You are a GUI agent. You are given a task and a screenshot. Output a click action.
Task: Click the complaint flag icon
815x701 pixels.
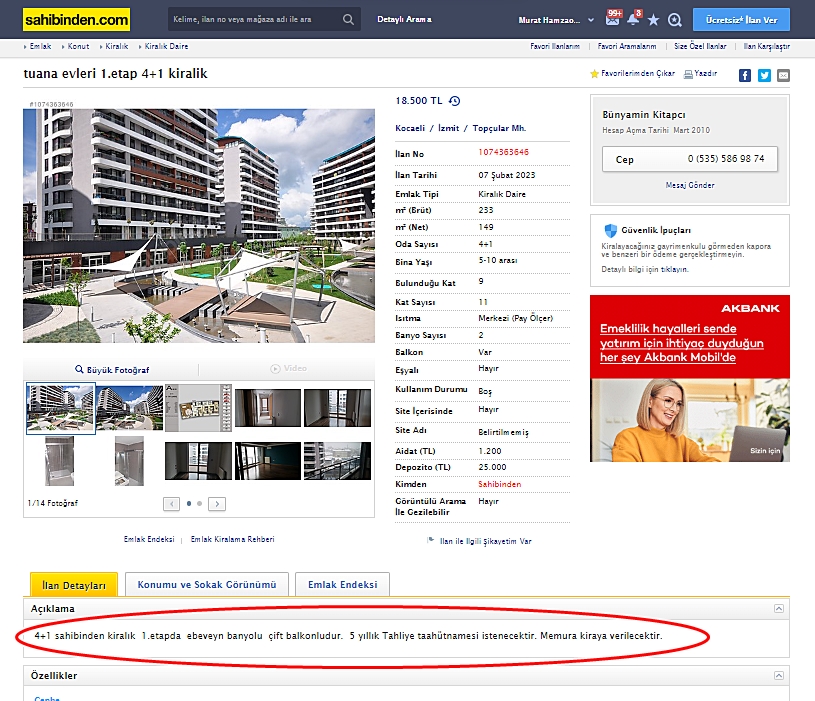click(430, 540)
